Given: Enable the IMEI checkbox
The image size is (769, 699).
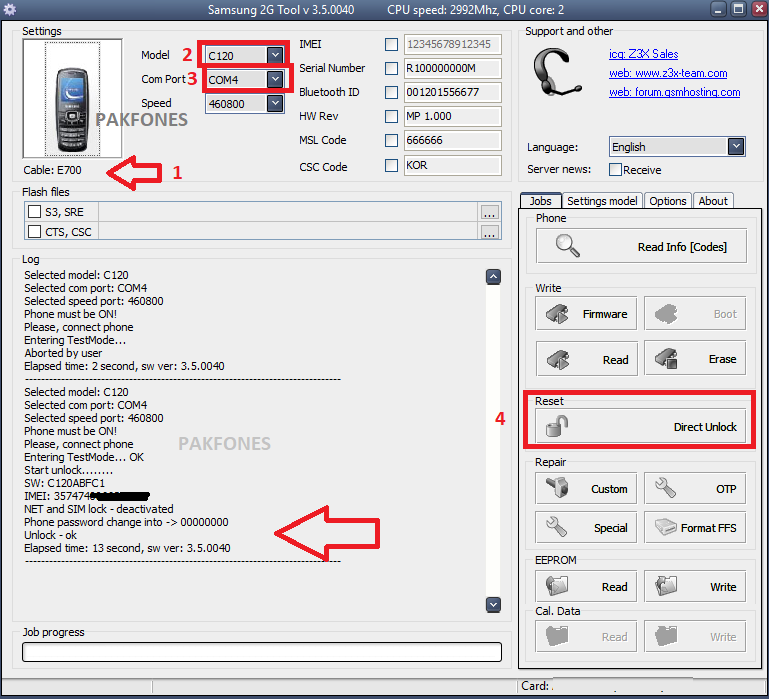Looking at the screenshot, I should tap(391, 45).
